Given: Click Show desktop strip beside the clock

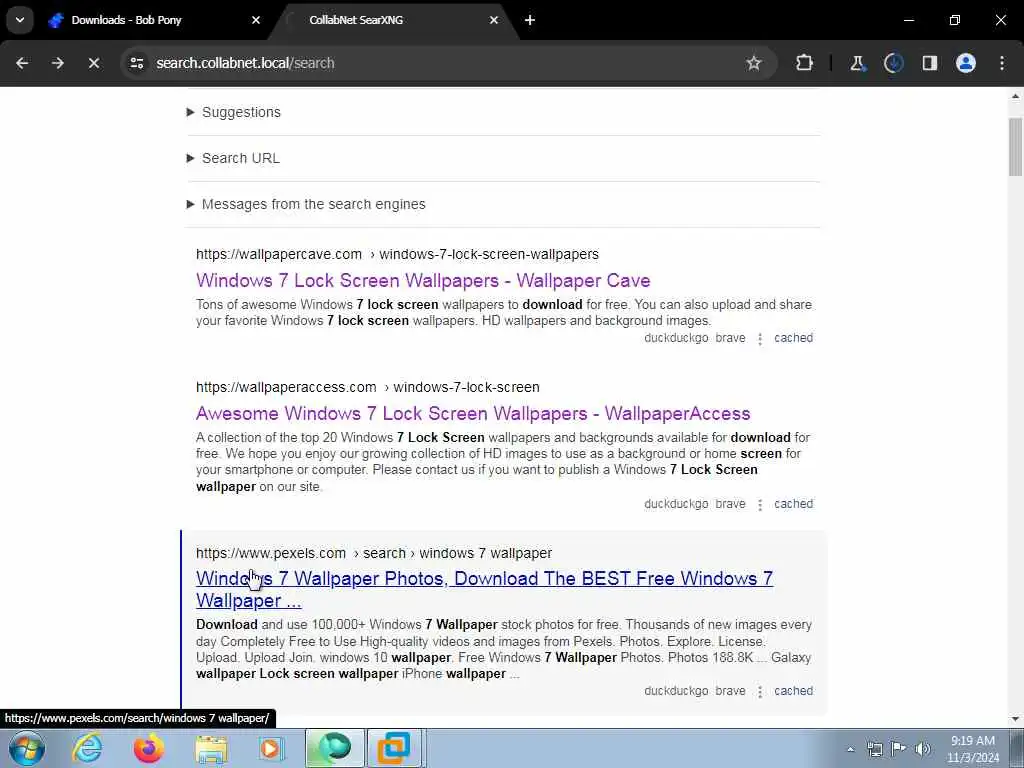Looking at the screenshot, I should (1017, 748).
